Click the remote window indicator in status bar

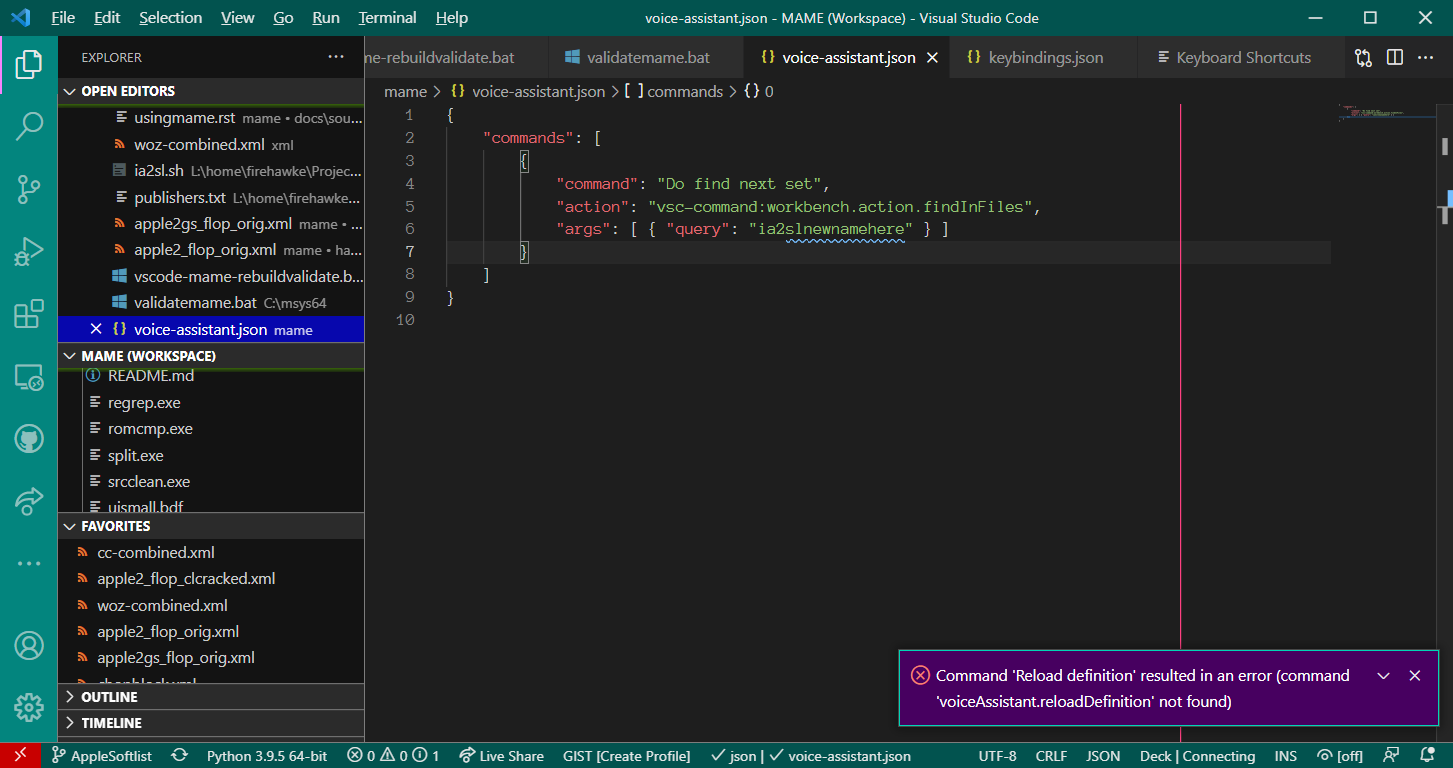tap(20, 756)
